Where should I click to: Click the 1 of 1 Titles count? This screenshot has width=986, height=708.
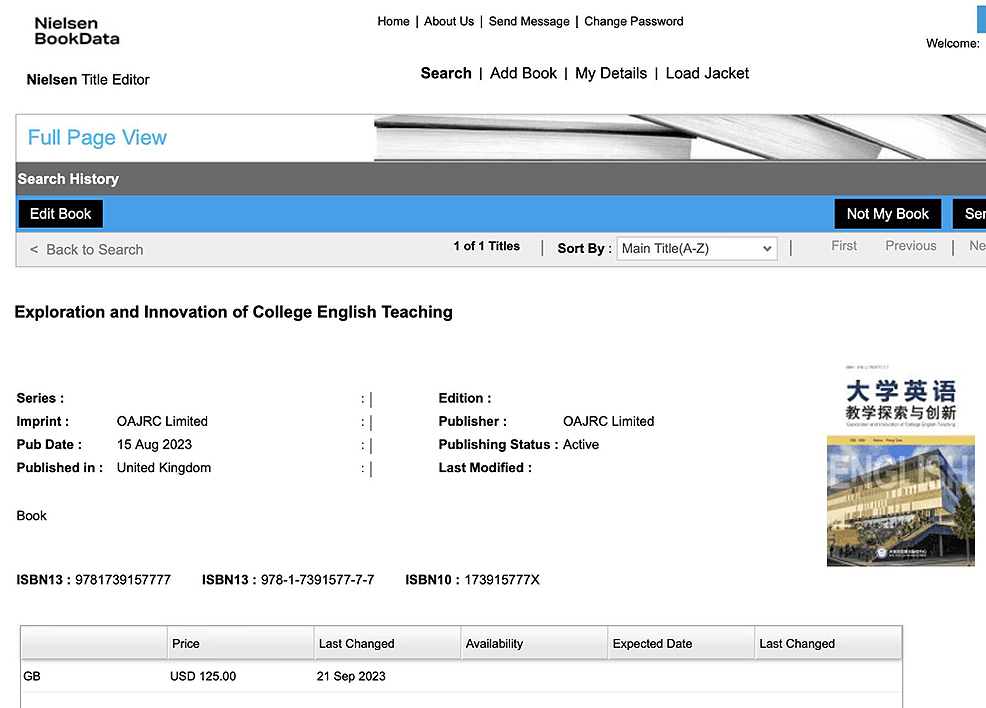click(486, 246)
